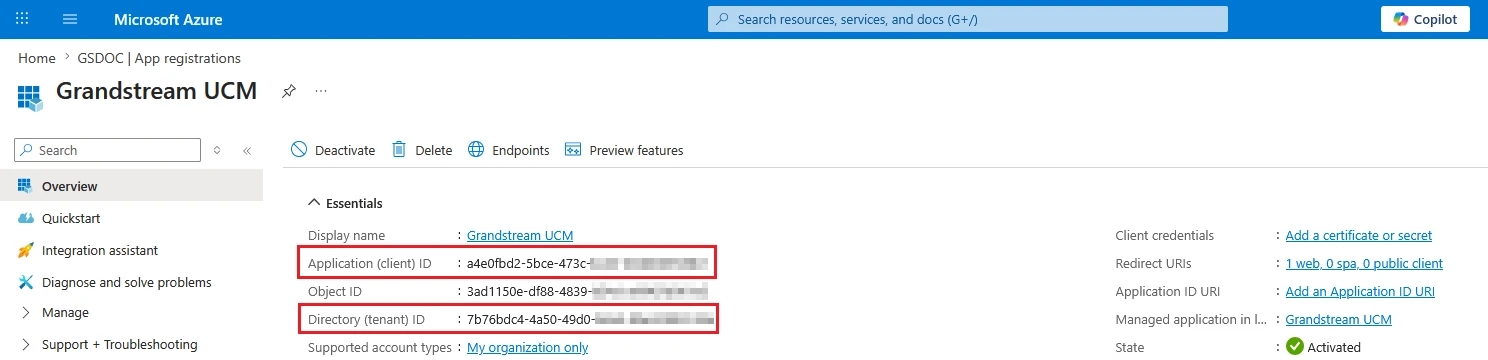Go to Home breadcrumb
The image size is (1488, 360).
click(36, 58)
